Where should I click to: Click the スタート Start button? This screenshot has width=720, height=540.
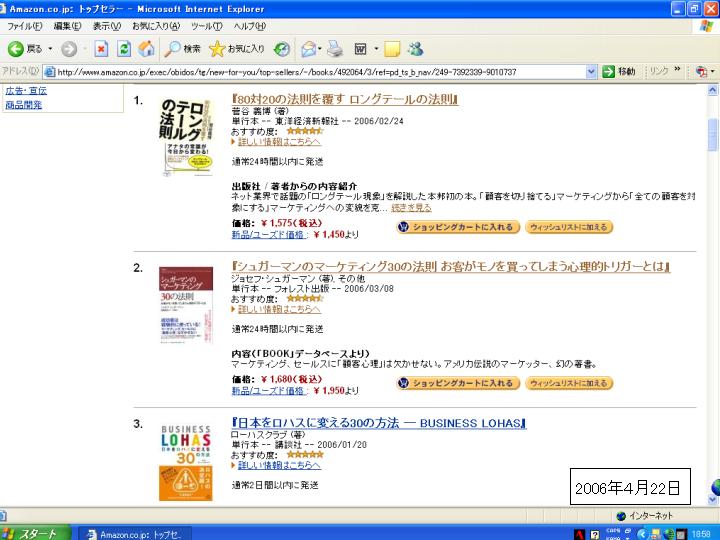[35, 533]
